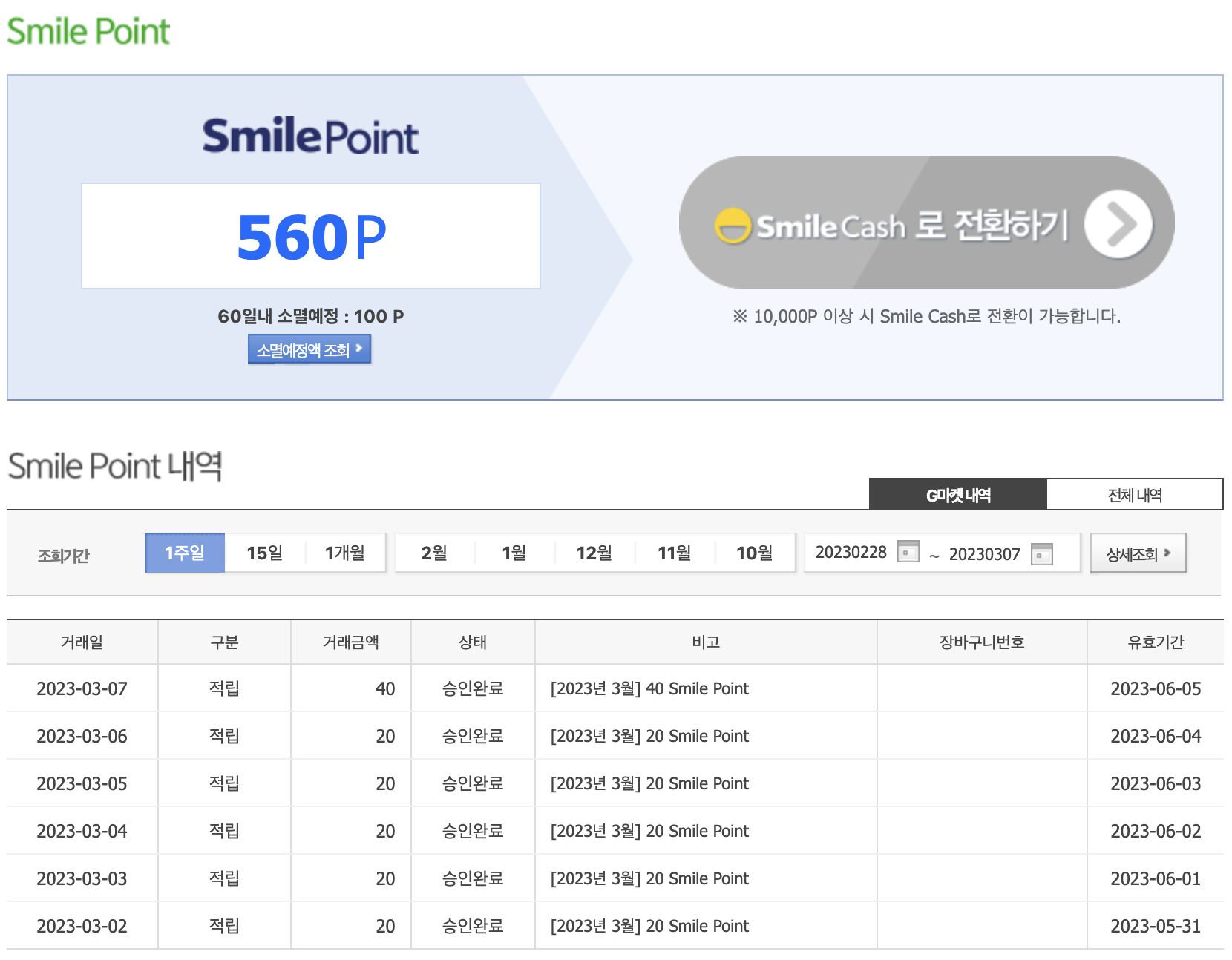Open end date calendar picker icon
Screen dimensions: 1232x960
click(1042, 554)
